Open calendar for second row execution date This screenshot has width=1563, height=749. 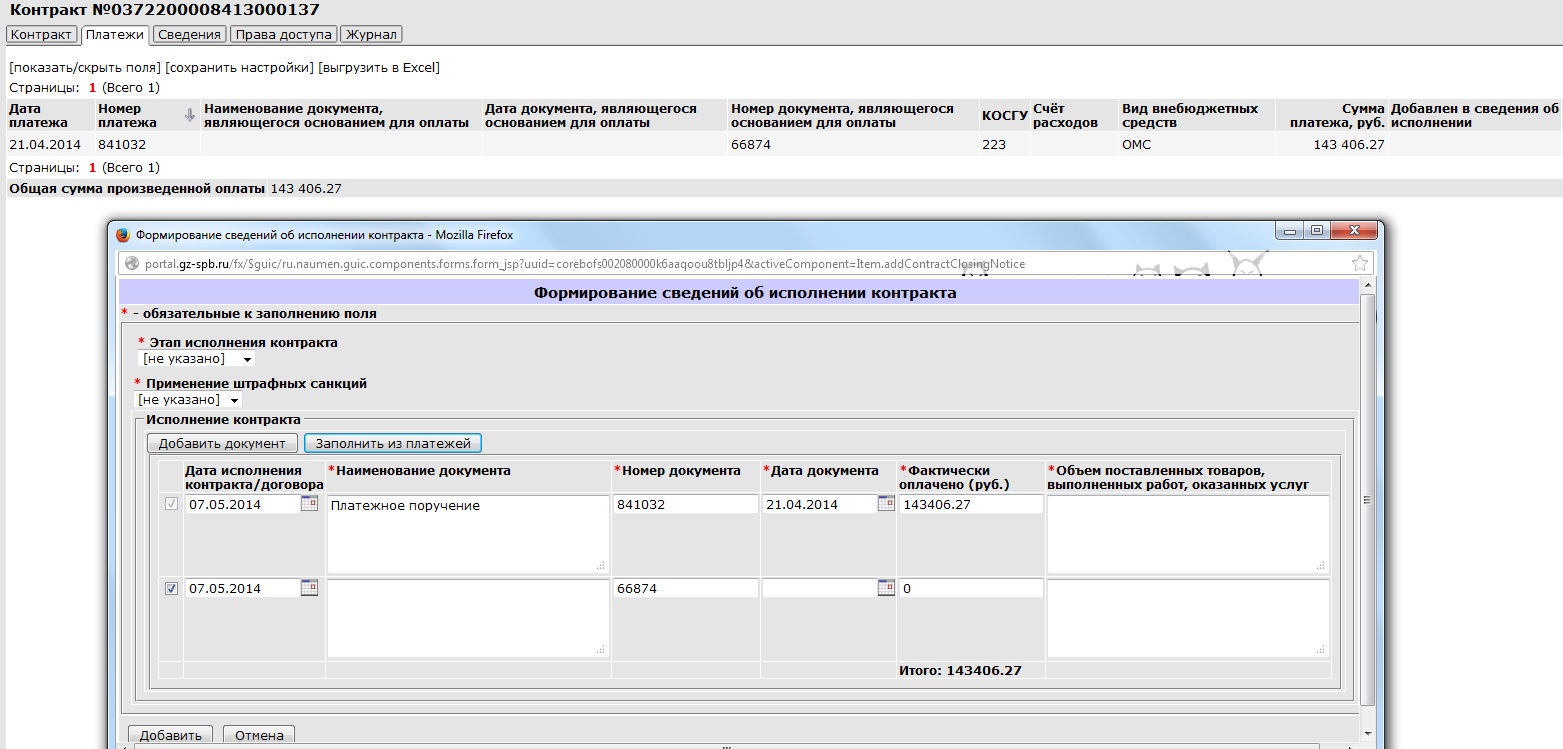click(309, 589)
